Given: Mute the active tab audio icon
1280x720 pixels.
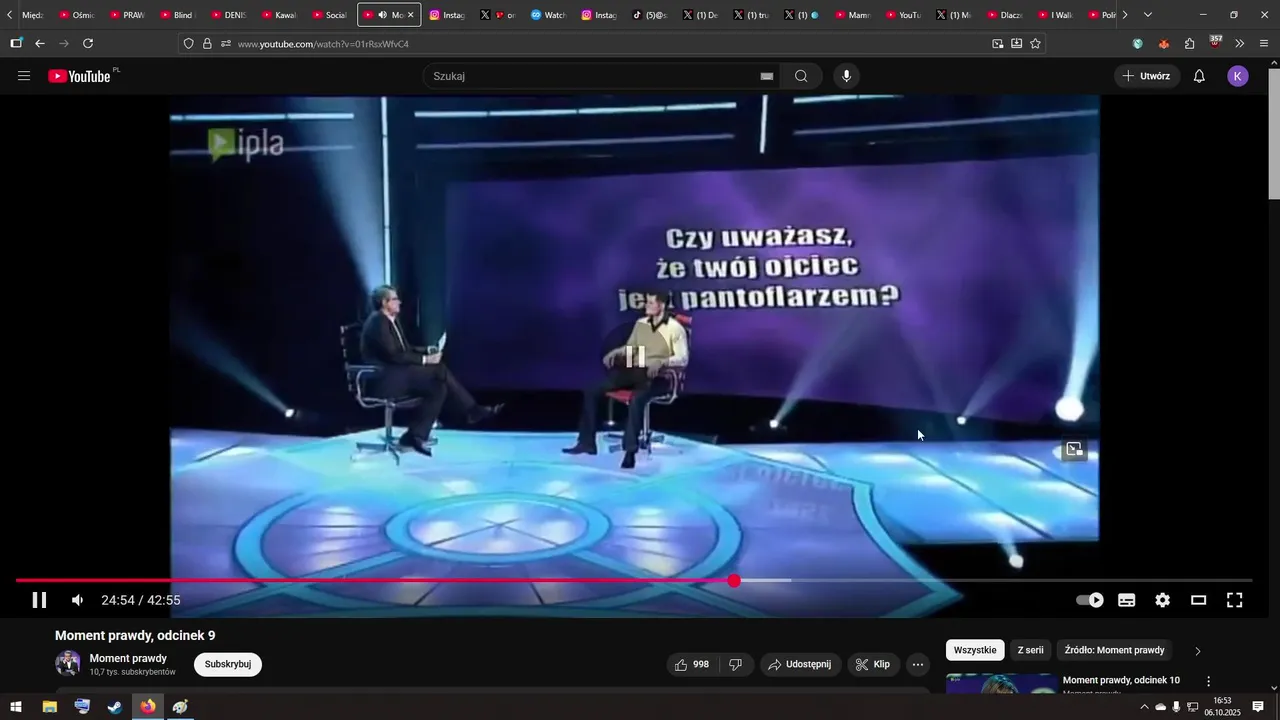Looking at the screenshot, I should 383,15.
